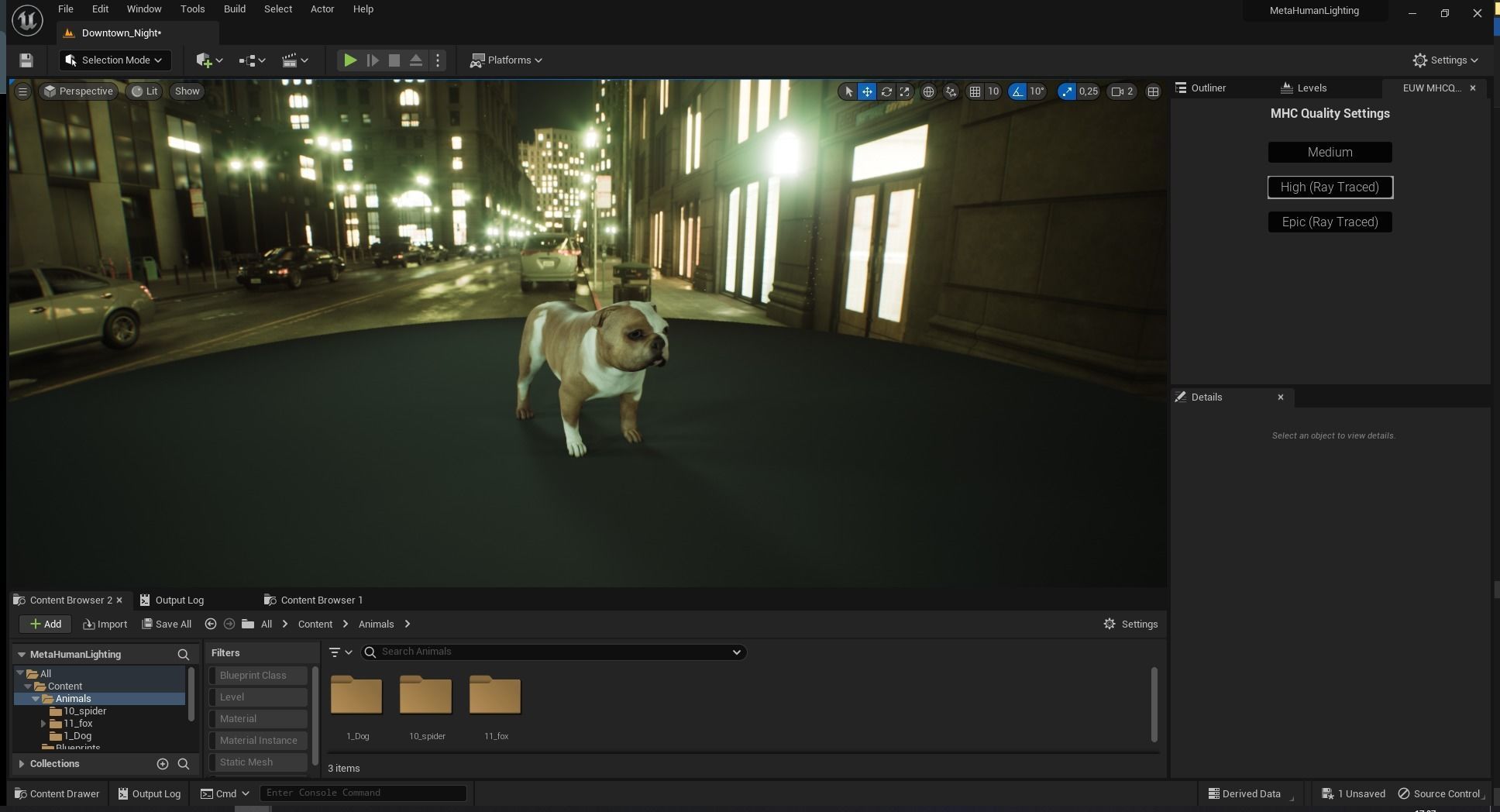1500x812 pixels.
Task: Open the viewport options hamburger menu
Action: [22, 91]
